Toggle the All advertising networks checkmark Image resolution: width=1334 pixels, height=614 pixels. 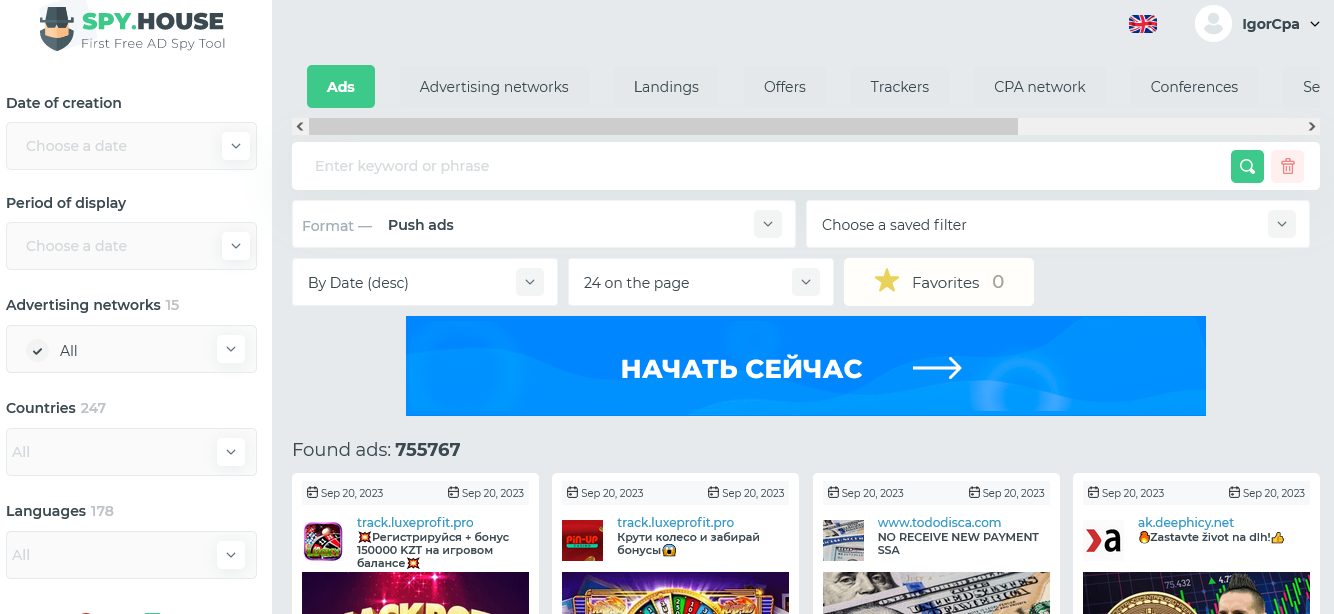tap(37, 350)
